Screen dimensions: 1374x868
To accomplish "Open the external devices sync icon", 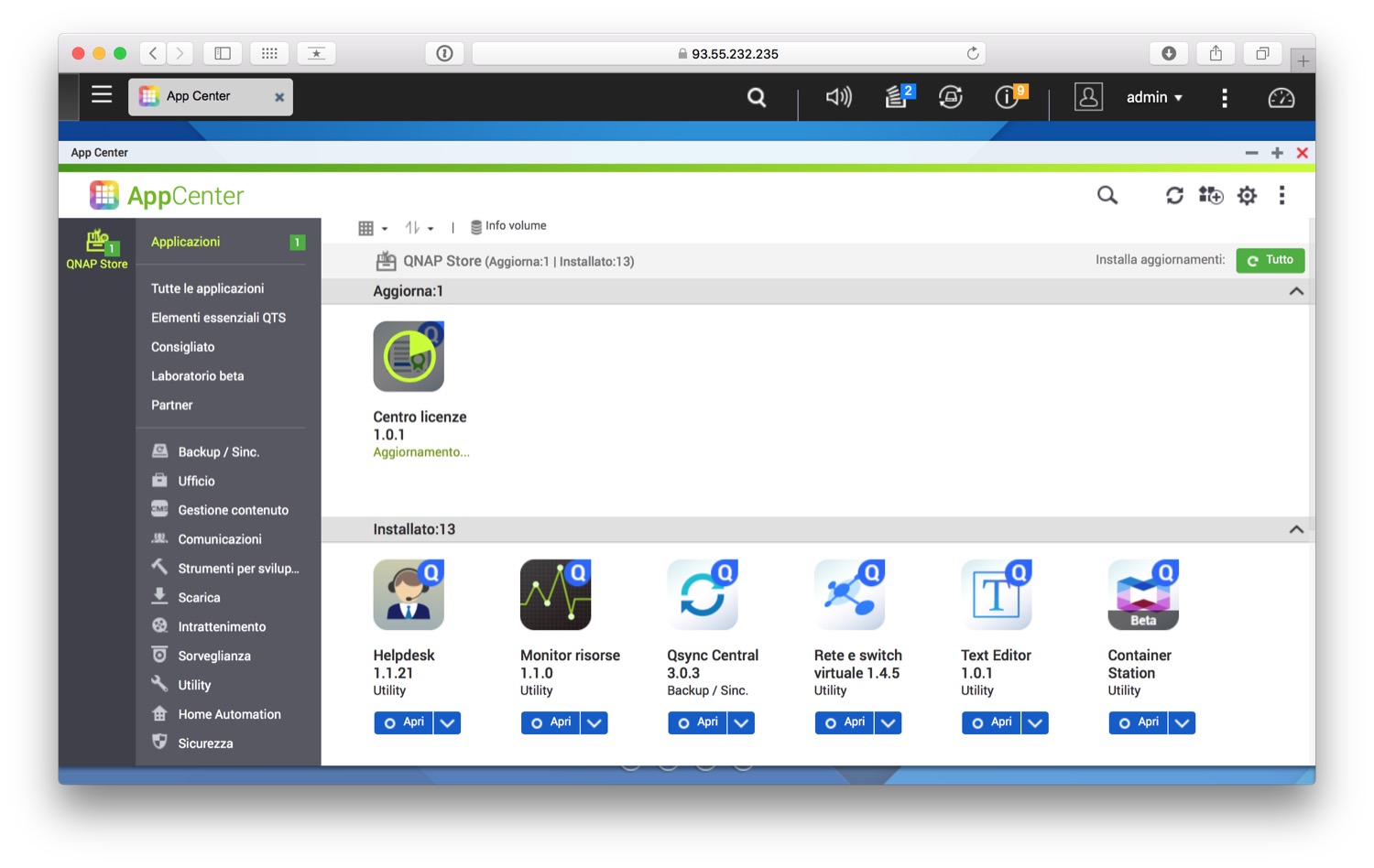I will pyautogui.click(x=951, y=97).
